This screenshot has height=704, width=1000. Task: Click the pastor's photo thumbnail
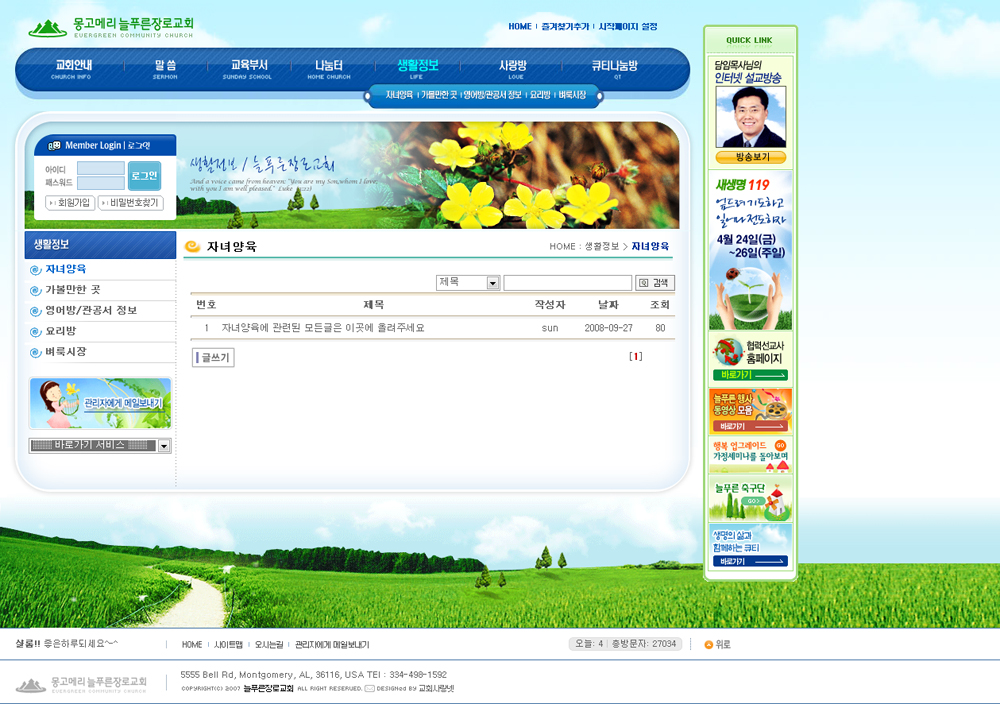click(x=750, y=117)
